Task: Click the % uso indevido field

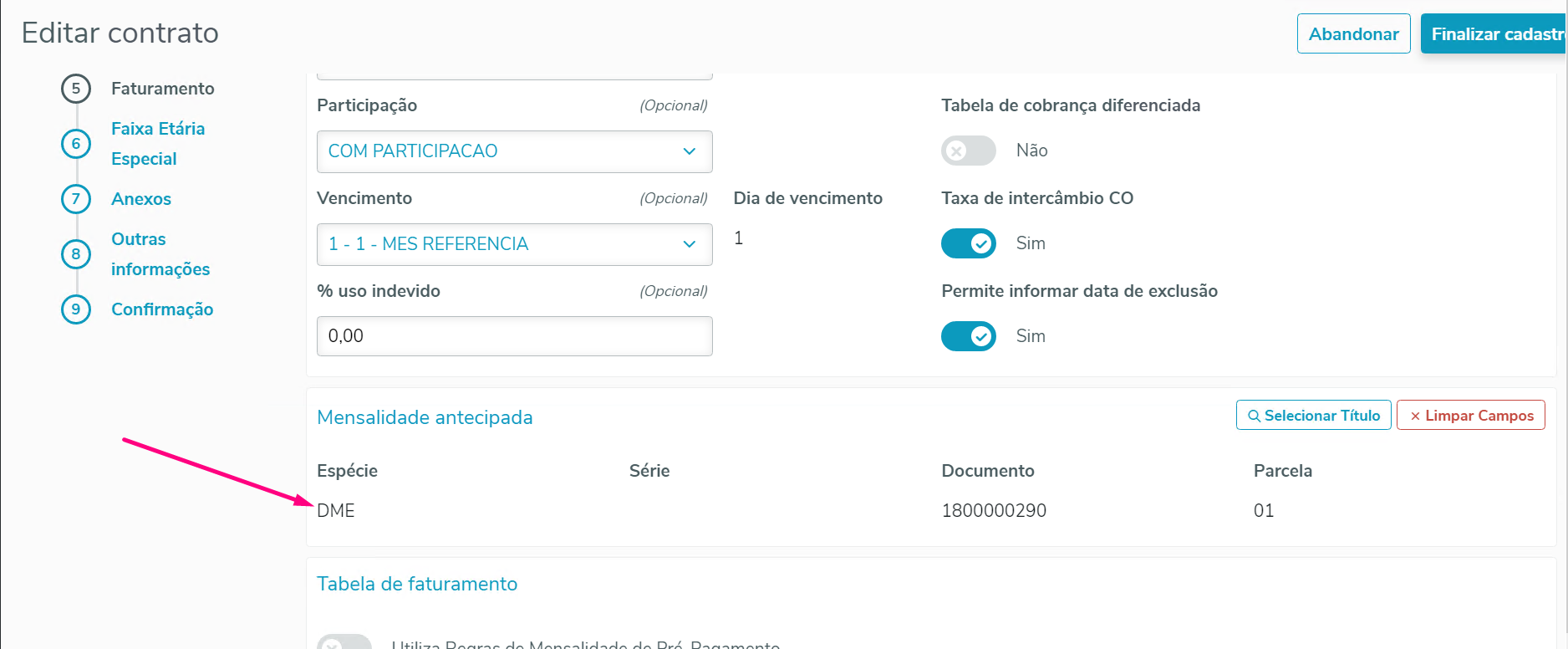Action: click(515, 336)
